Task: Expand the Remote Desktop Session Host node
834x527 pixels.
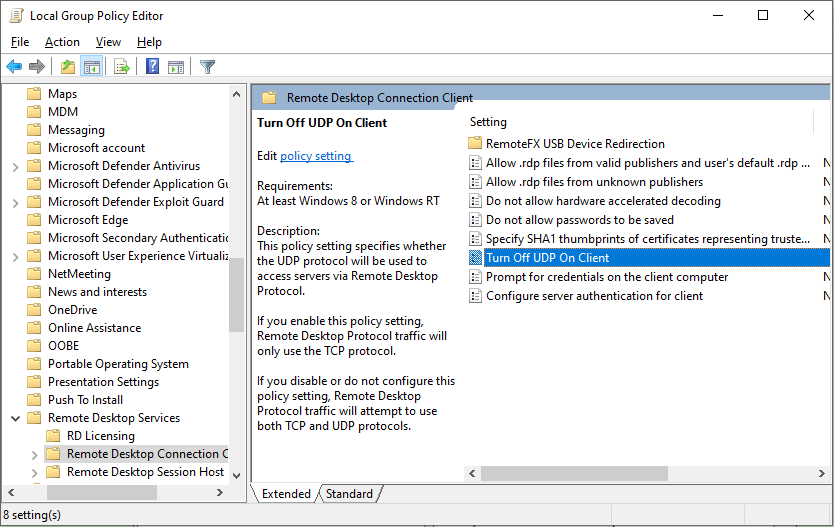Action: pyautogui.click(x=35, y=472)
